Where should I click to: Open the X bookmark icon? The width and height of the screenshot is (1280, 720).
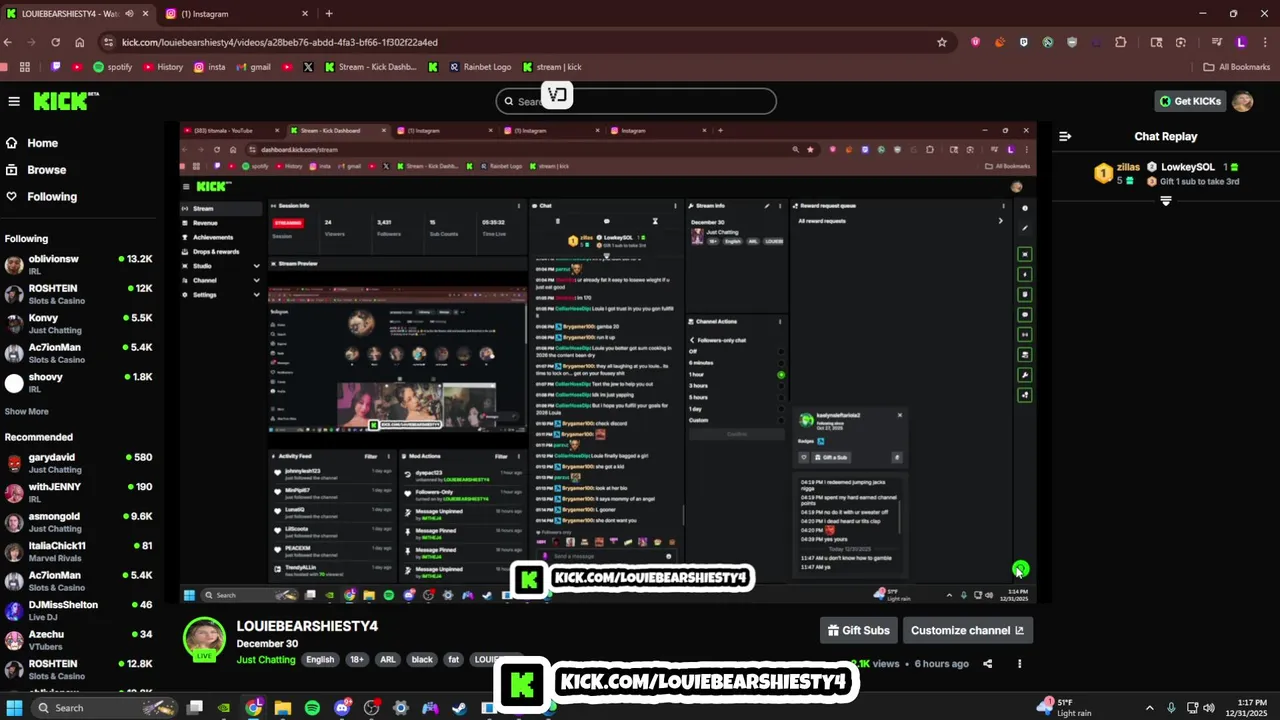tap(308, 67)
